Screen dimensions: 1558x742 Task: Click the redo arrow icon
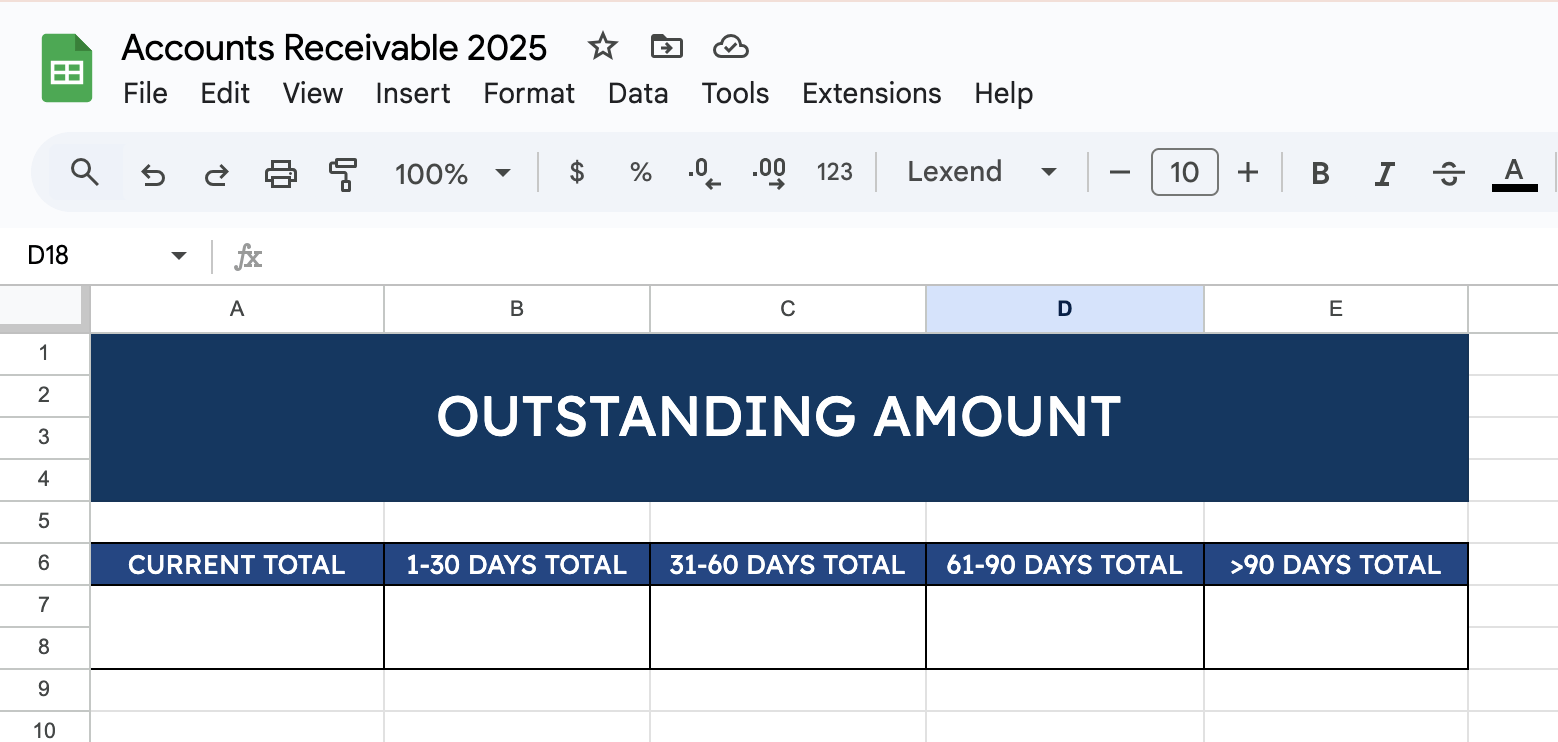(x=216, y=174)
